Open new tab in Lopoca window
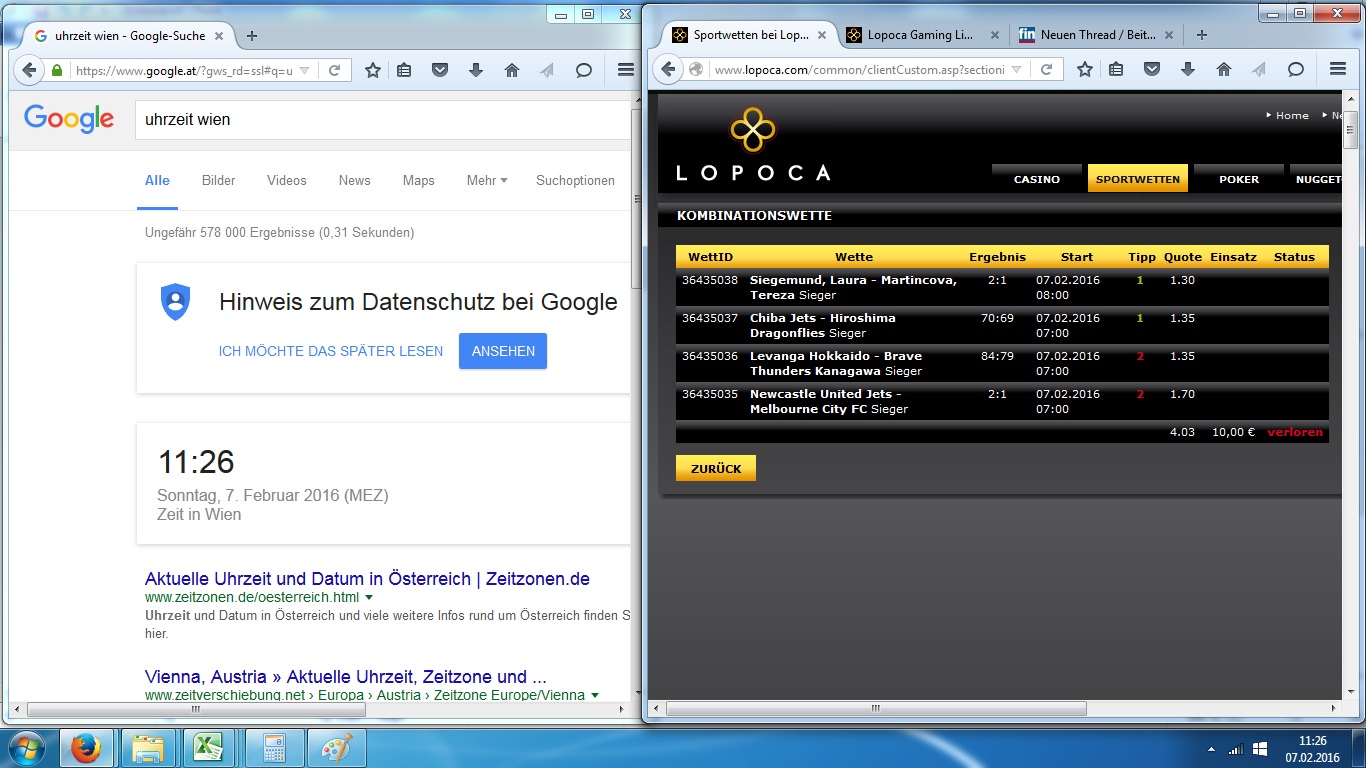1366x768 pixels. tap(1202, 35)
